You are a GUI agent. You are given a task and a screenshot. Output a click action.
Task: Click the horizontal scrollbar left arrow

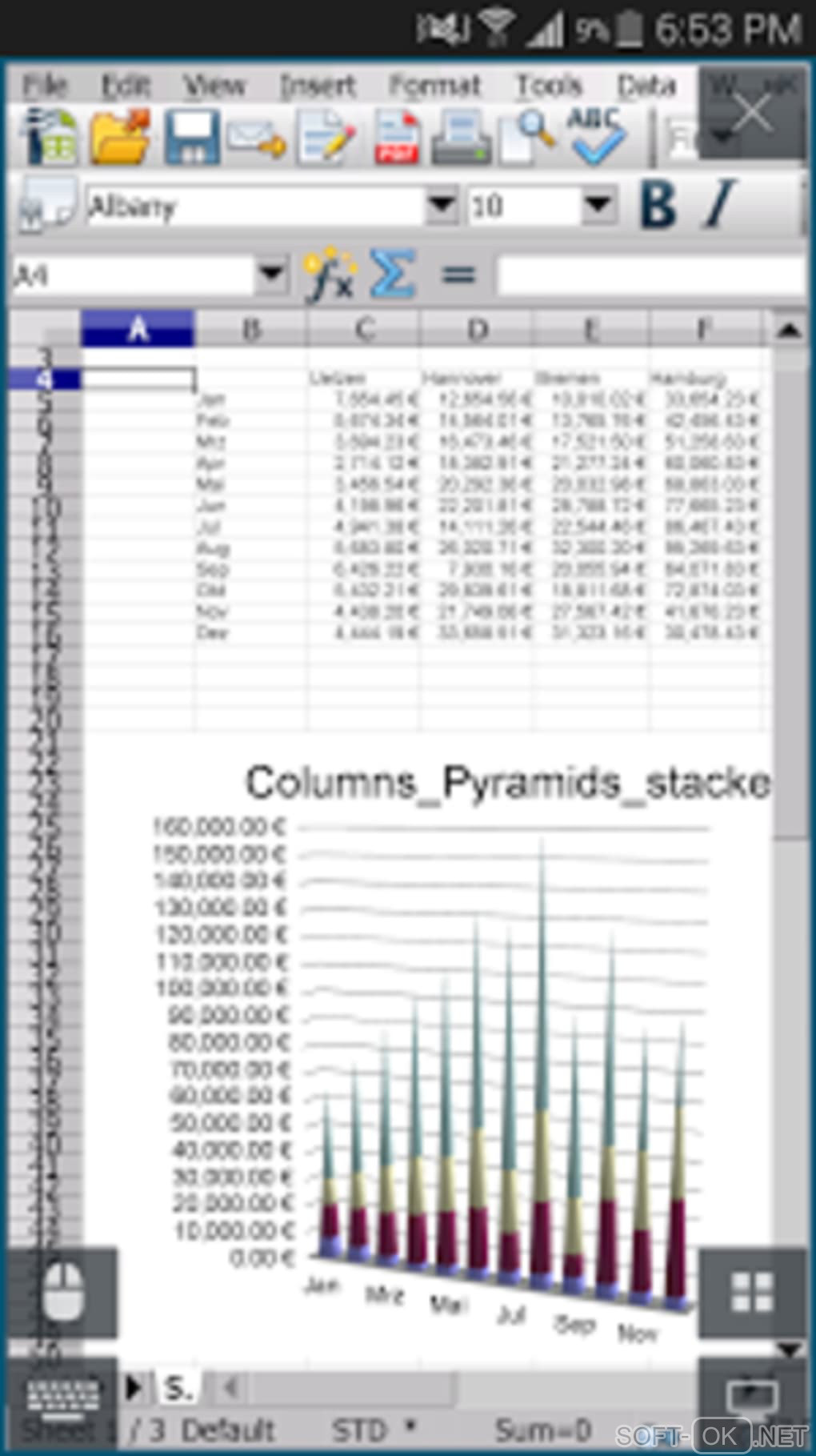click(x=230, y=1386)
